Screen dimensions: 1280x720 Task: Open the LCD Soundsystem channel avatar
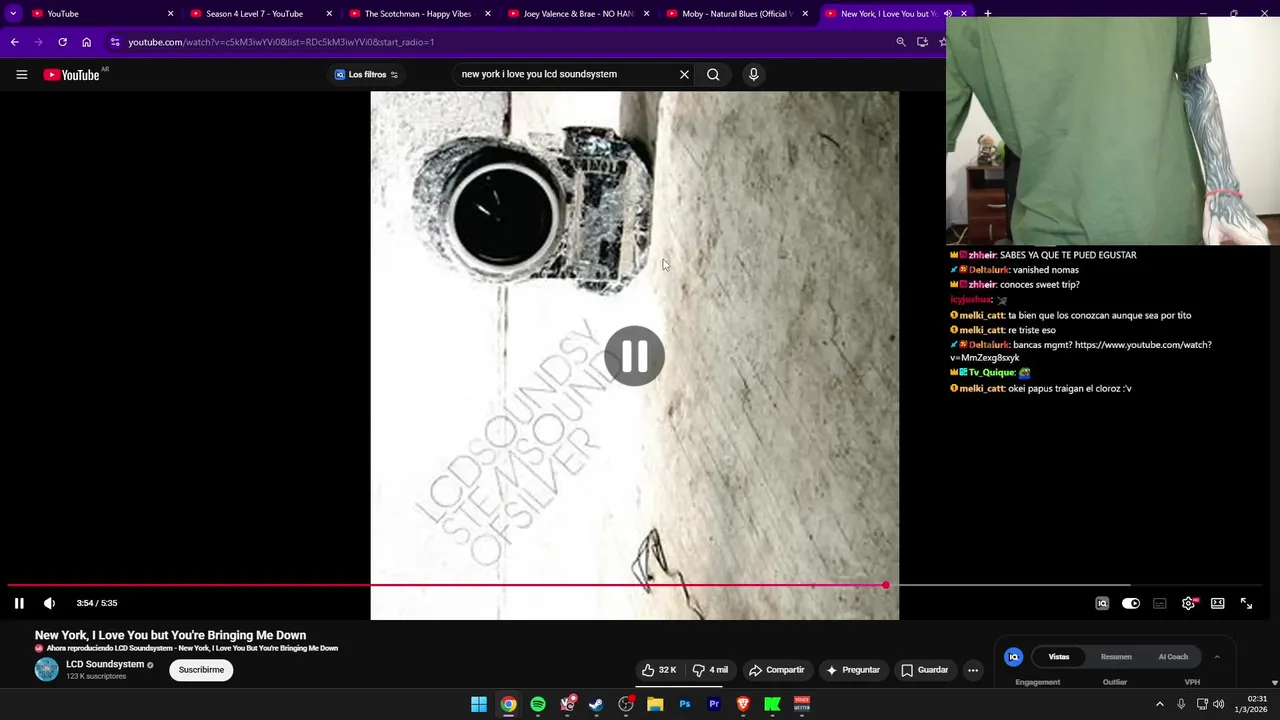pyautogui.click(x=47, y=670)
